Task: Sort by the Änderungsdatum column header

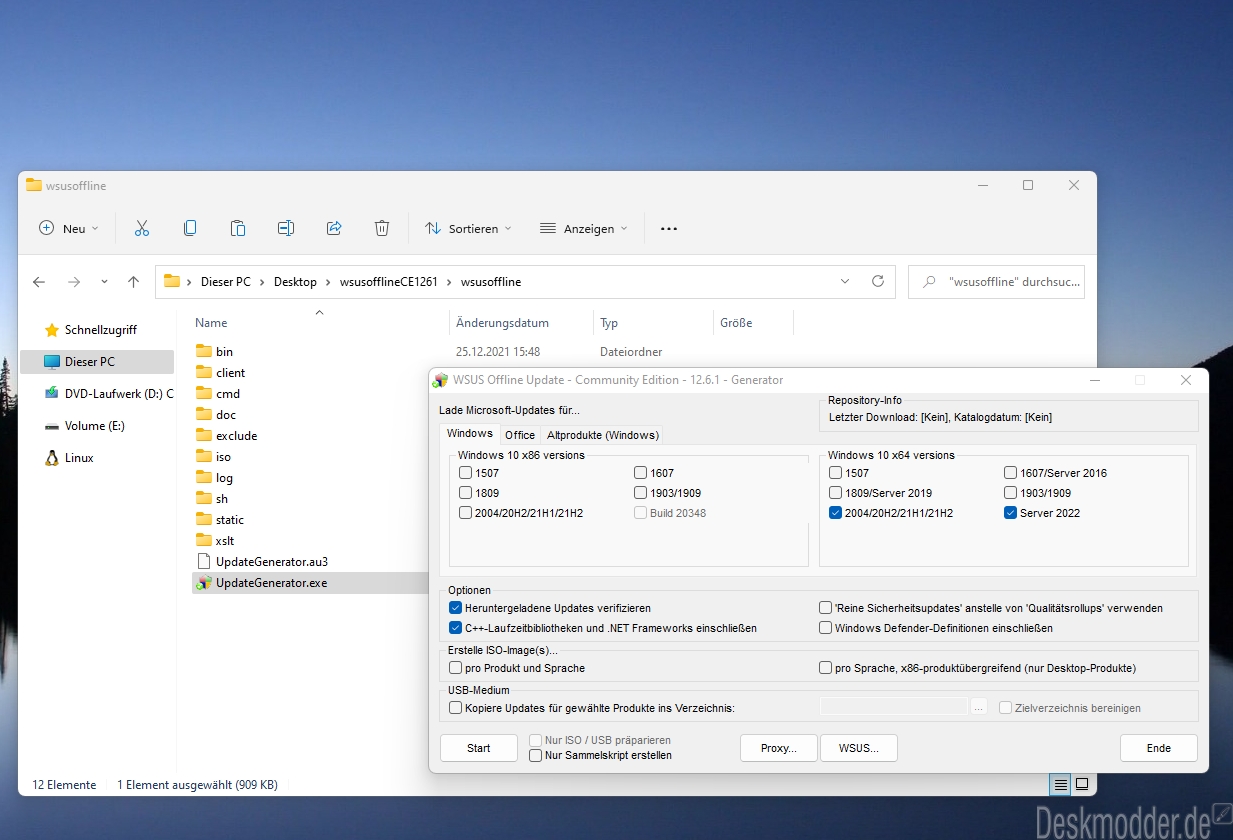Action: point(502,323)
